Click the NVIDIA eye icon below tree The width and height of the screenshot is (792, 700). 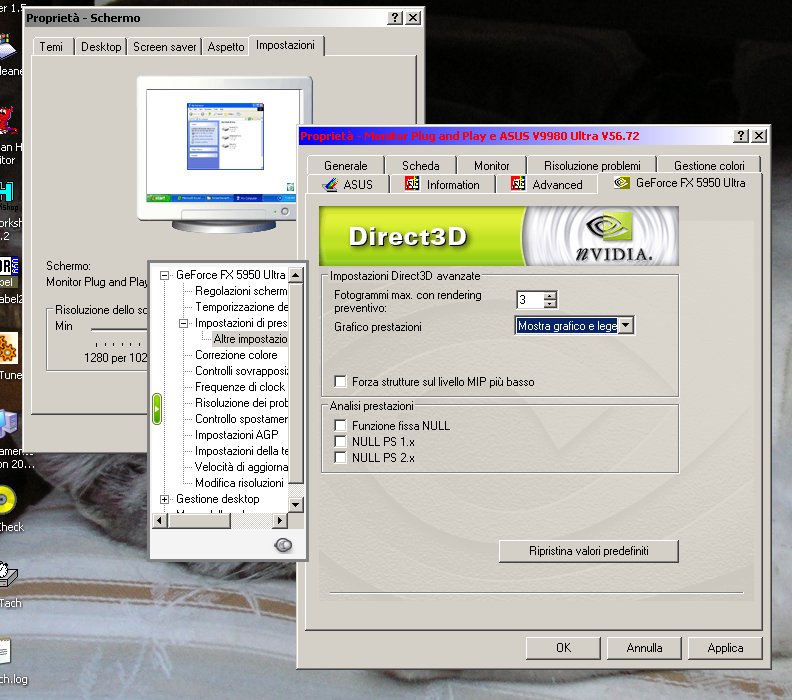pyautogui.click(x=283, y=545)
